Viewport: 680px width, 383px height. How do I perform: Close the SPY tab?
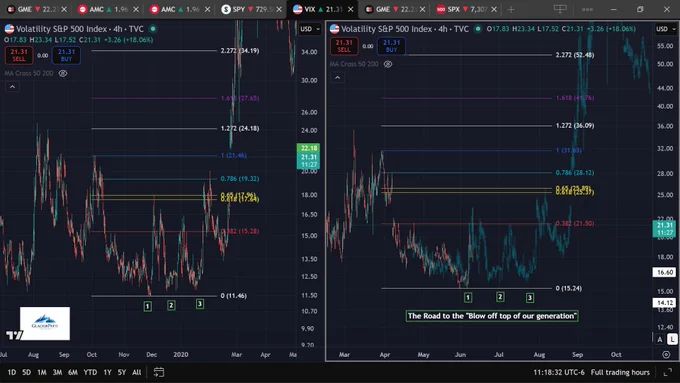pyautogui.click(x=279, y=9)
